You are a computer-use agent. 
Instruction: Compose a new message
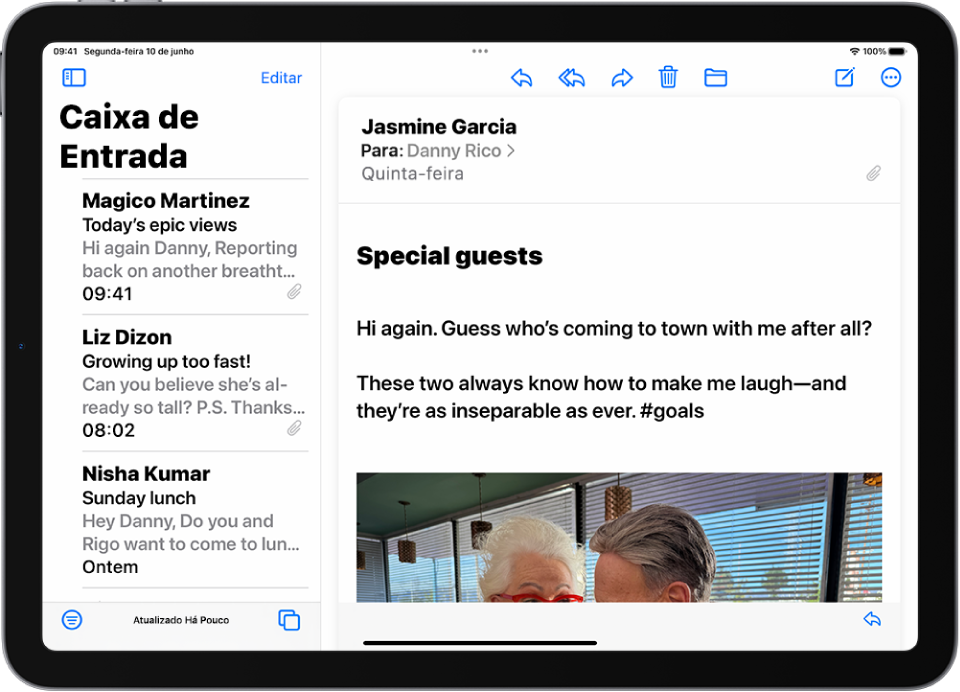click(845, 77)
